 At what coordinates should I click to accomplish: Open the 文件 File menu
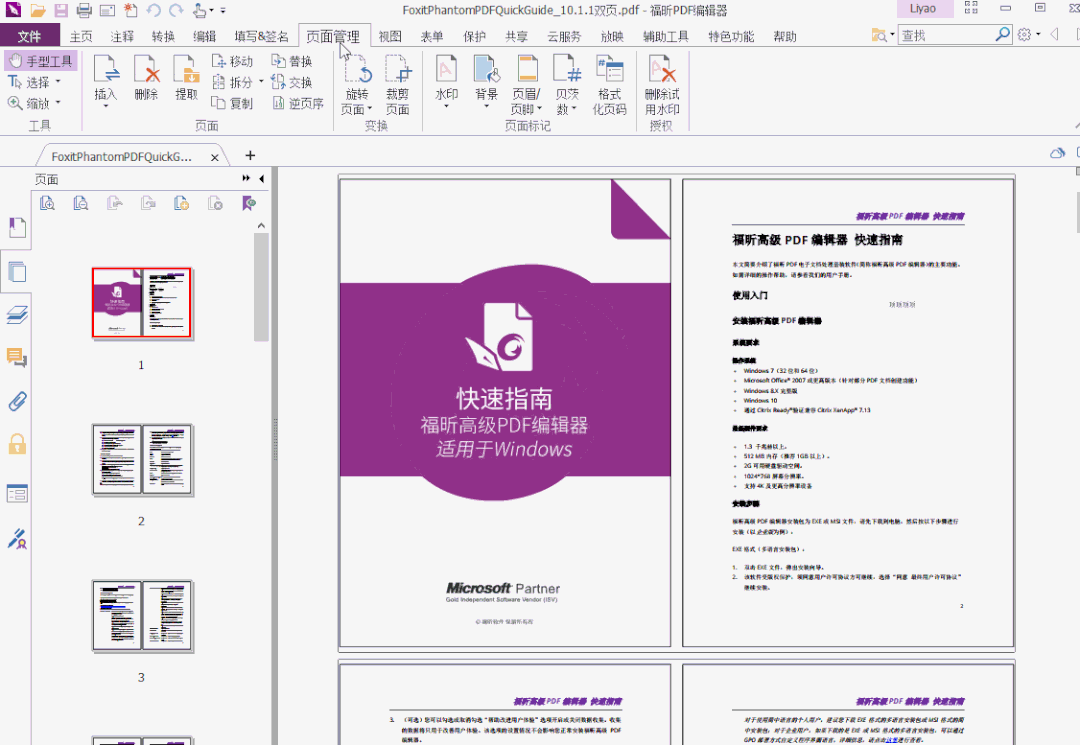coord(30,36)
